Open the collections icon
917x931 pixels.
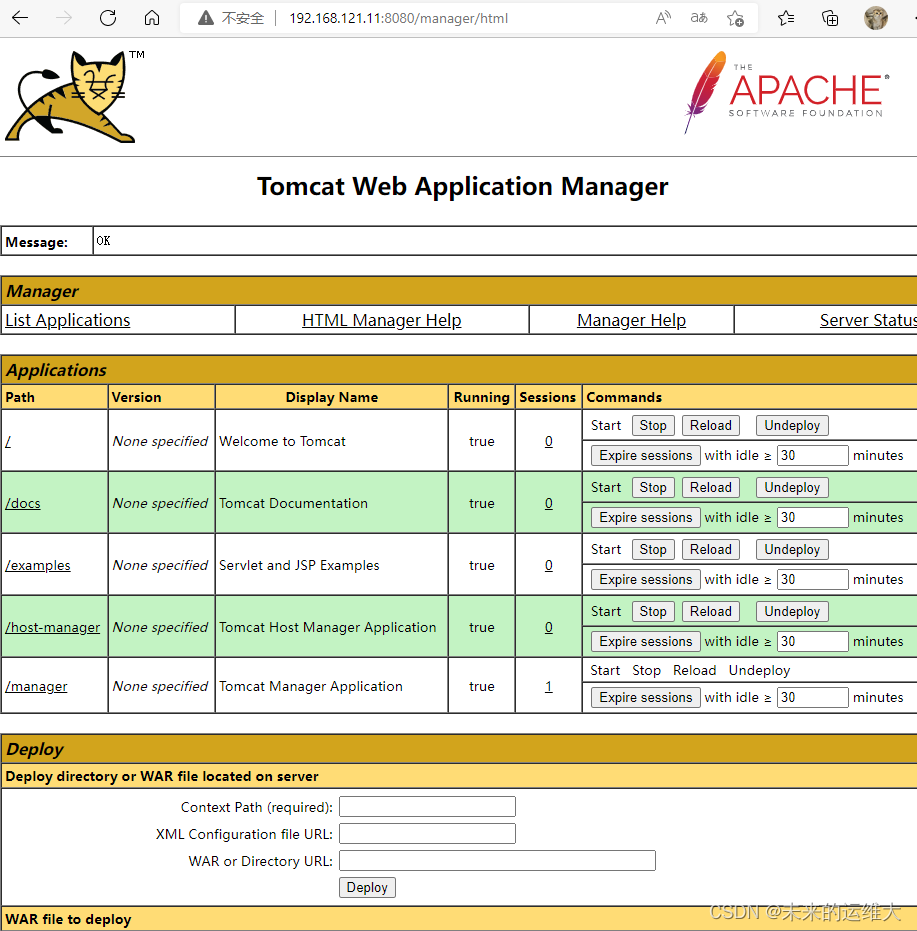[x=830, y=18]
